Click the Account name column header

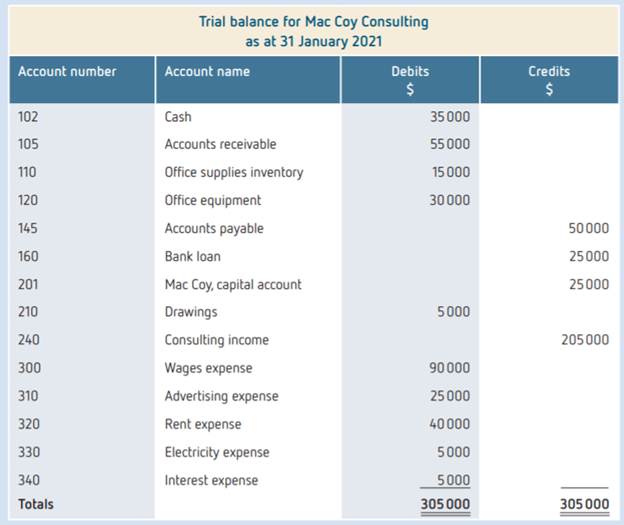pos(207,71)
